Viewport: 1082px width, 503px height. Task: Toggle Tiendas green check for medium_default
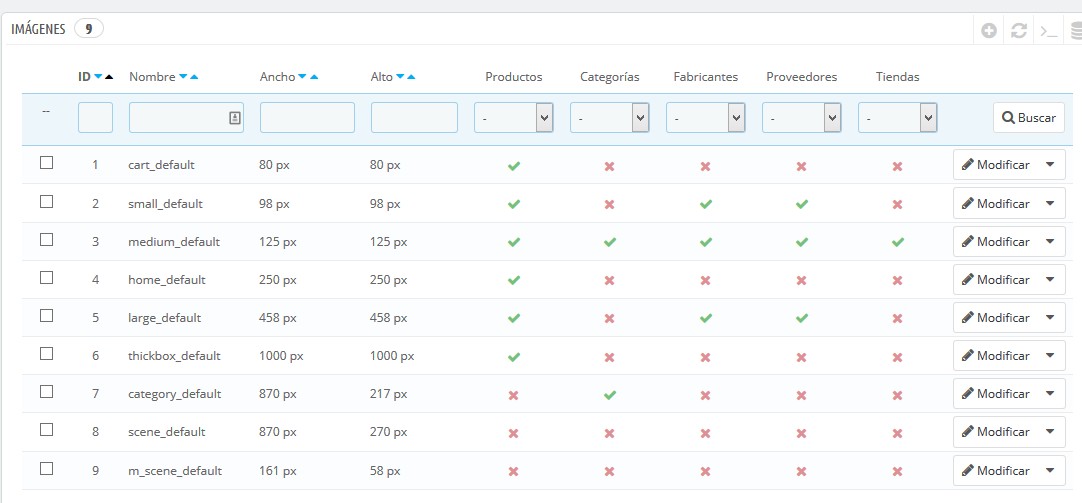tap(897, 242)
